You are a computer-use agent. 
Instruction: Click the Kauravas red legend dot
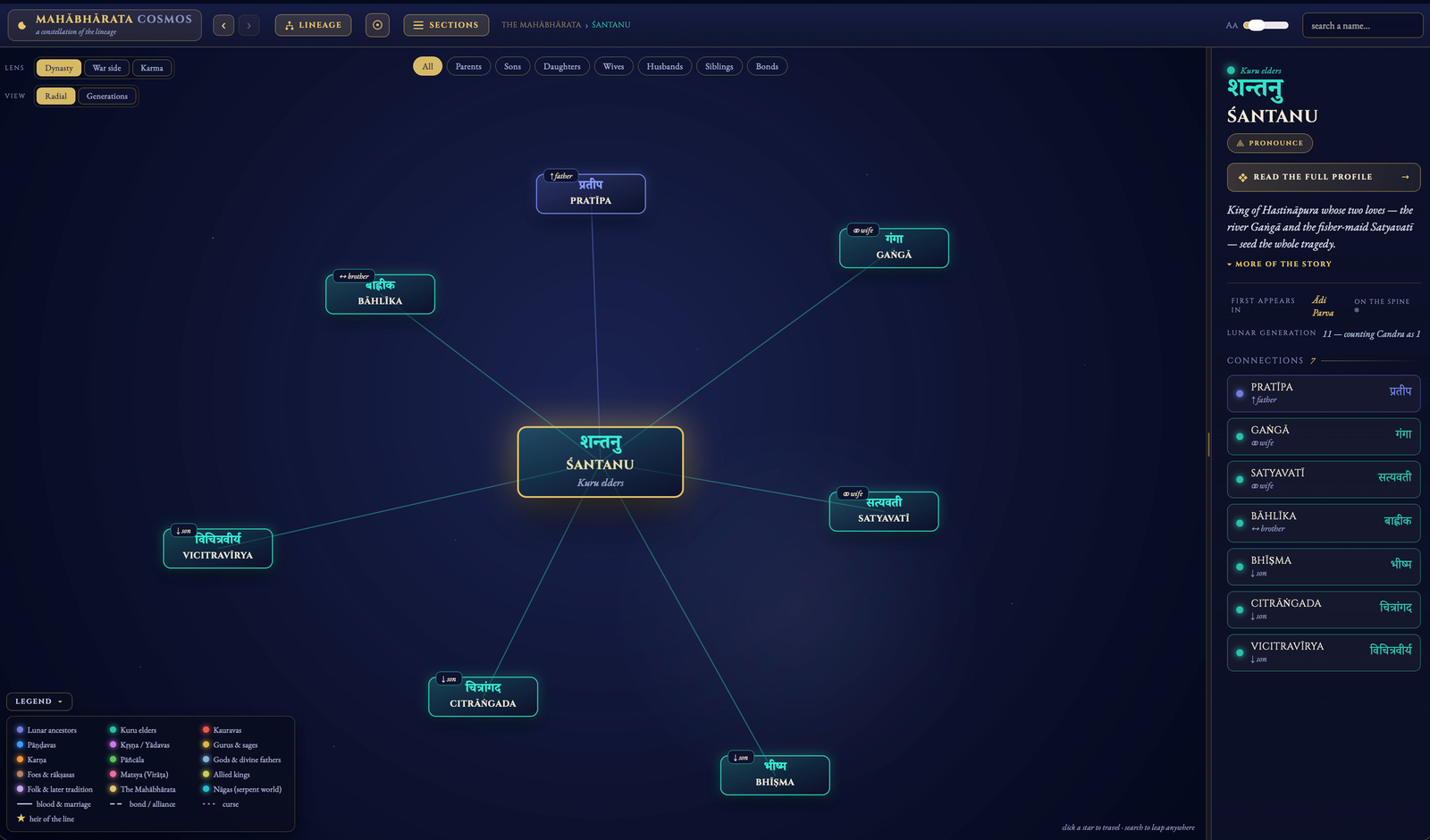(x=206, y=730)
